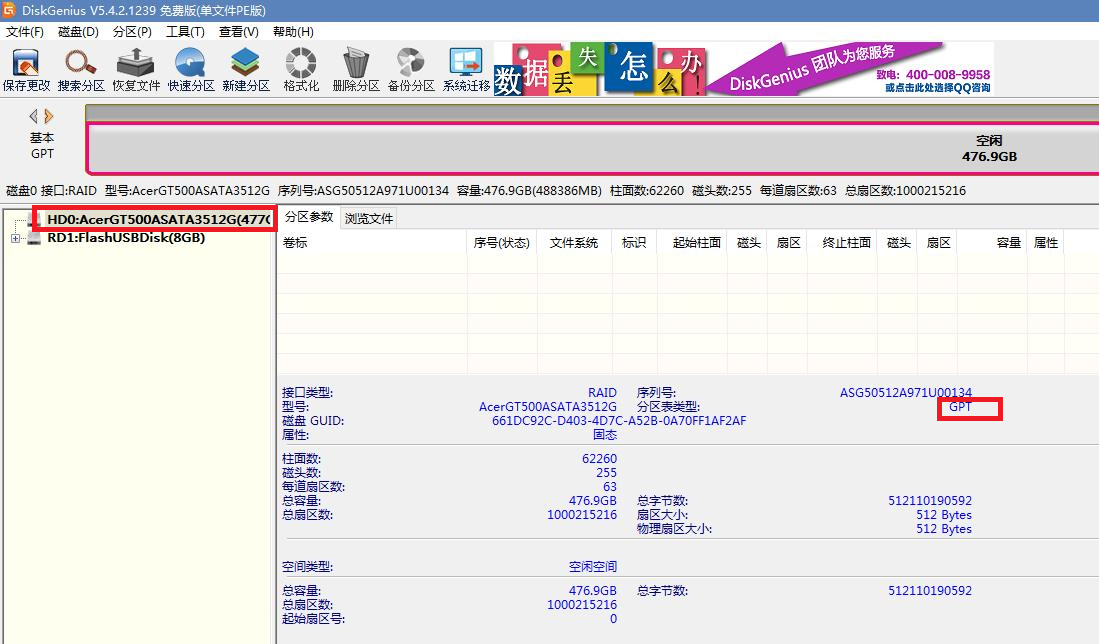Open the 备份分区 backup partition tool
This screenshot has height=644, width=1099.
(x=411, y=70)
